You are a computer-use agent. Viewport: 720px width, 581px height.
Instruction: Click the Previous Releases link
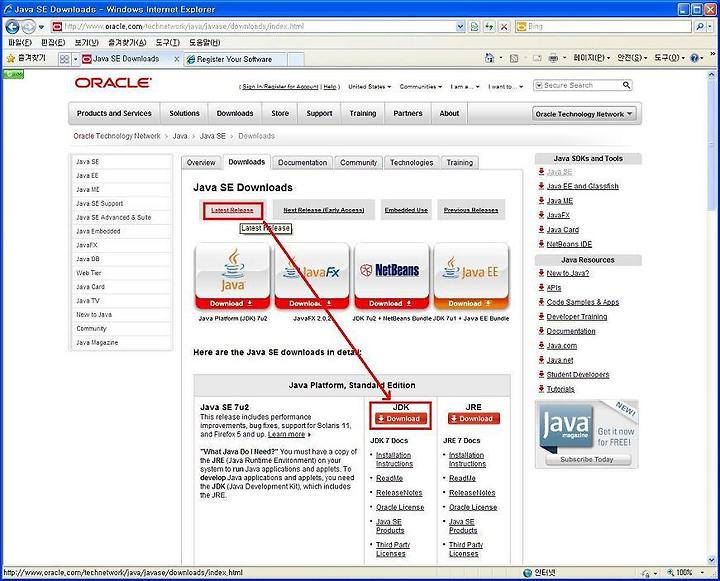pyautogui.click(x=471, y=210)
